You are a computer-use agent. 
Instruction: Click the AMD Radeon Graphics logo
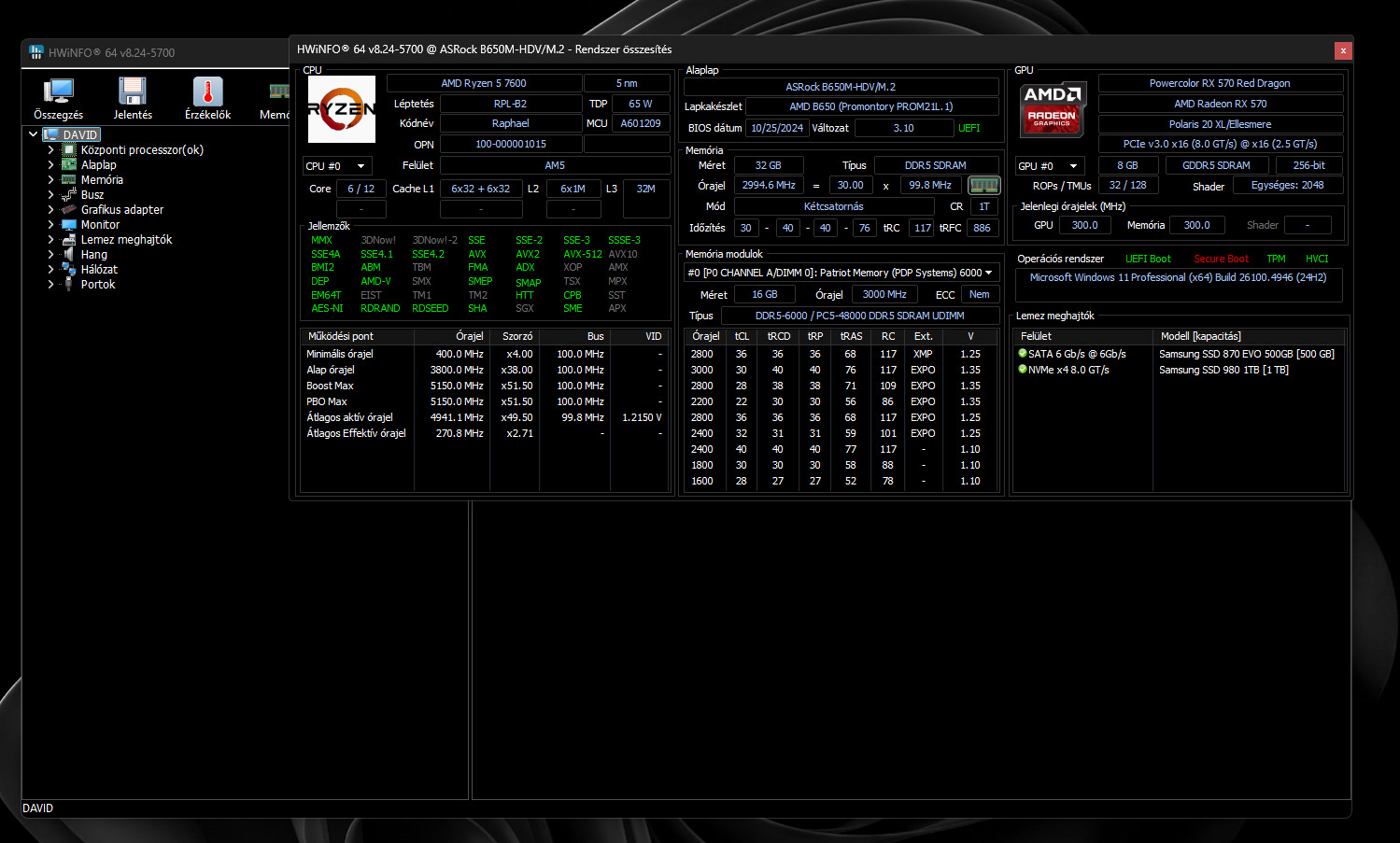[x=1053, y=109]
